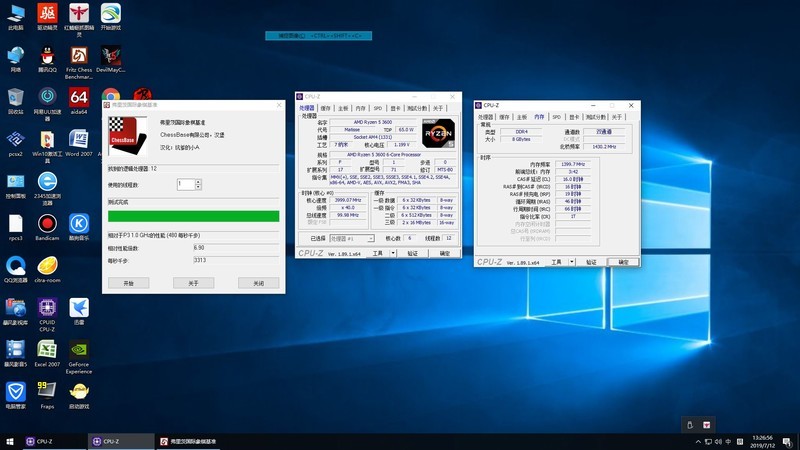Click thread count field in Fritz benchmark
The image size is (800, 450).
(186, 184)
